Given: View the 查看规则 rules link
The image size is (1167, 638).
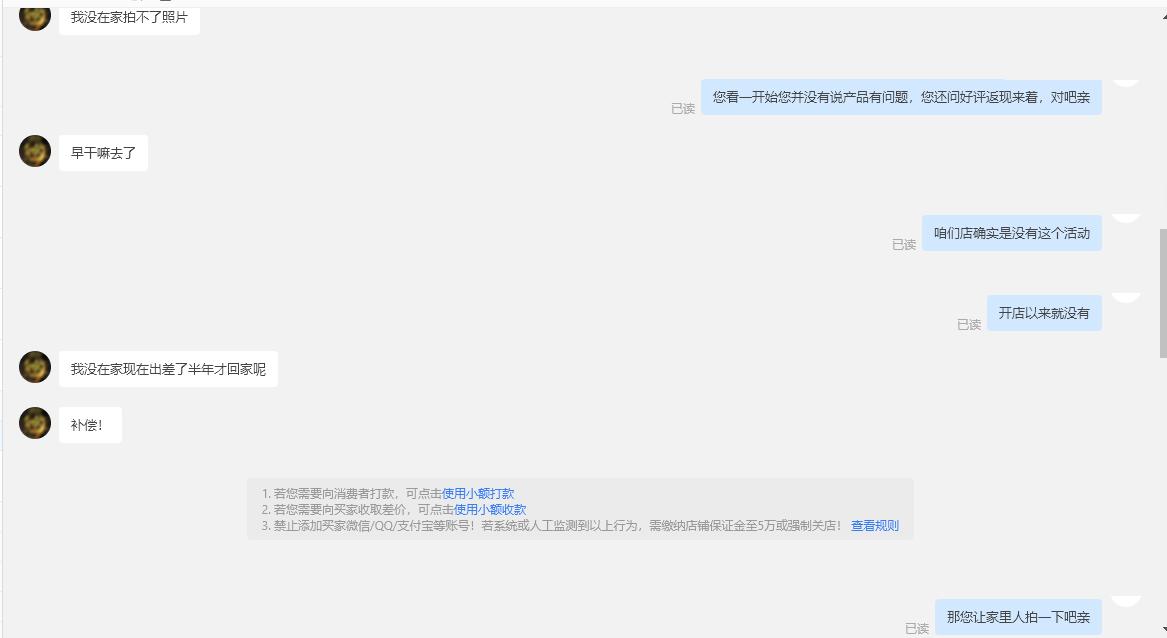Looking at the screenshot, I should 873,525.
